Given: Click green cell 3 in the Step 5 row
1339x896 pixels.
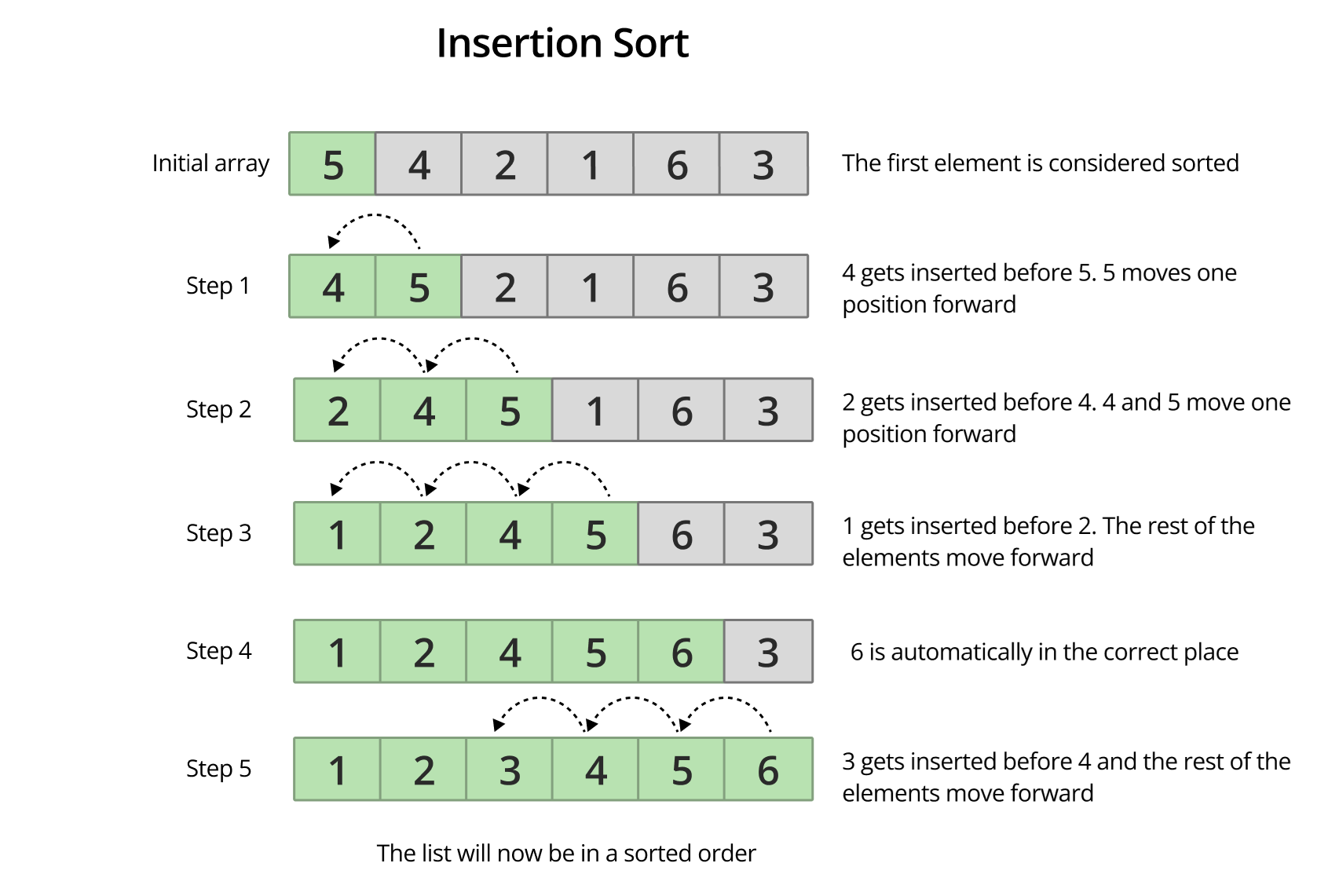Looking at the screenshot, I should (x=510, y=770).
